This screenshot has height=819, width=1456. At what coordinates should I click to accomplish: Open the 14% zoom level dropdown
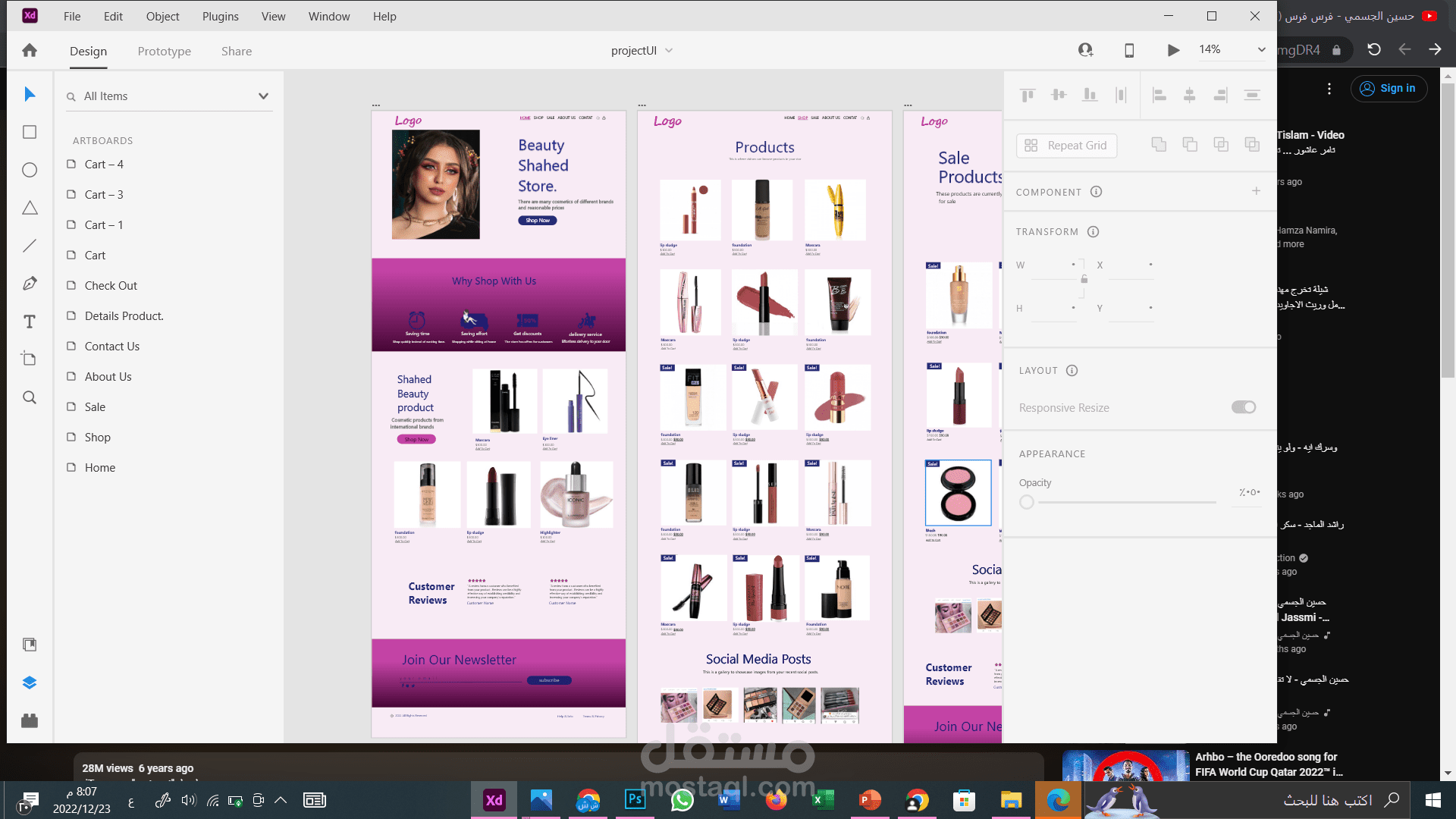[x=1262, y=50]
